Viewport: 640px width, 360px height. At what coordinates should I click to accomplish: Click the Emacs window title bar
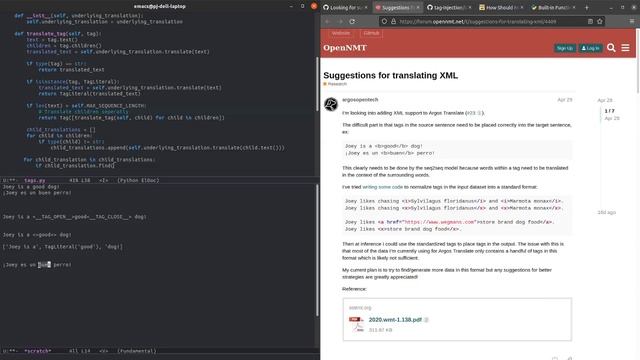pyautogui.click(x=160, y=6)
